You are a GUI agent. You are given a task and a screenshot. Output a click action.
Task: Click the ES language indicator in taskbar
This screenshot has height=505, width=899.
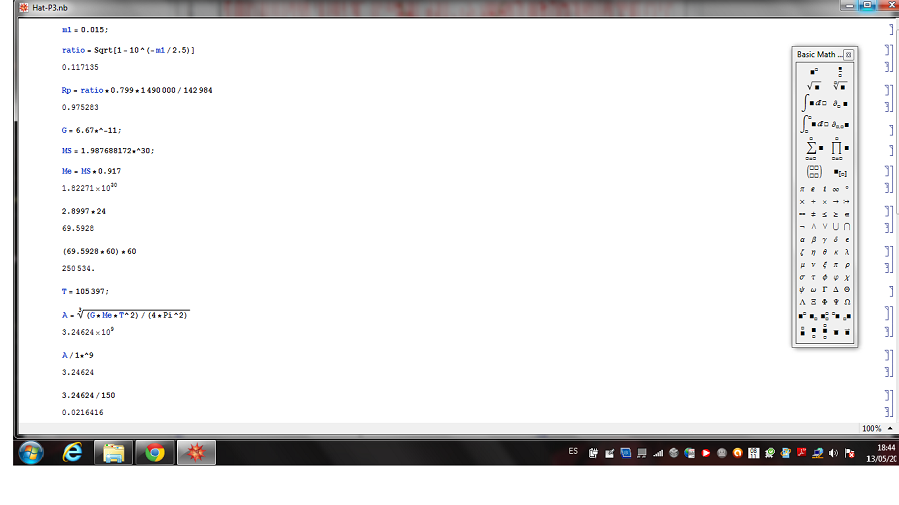tap(573, 452)
